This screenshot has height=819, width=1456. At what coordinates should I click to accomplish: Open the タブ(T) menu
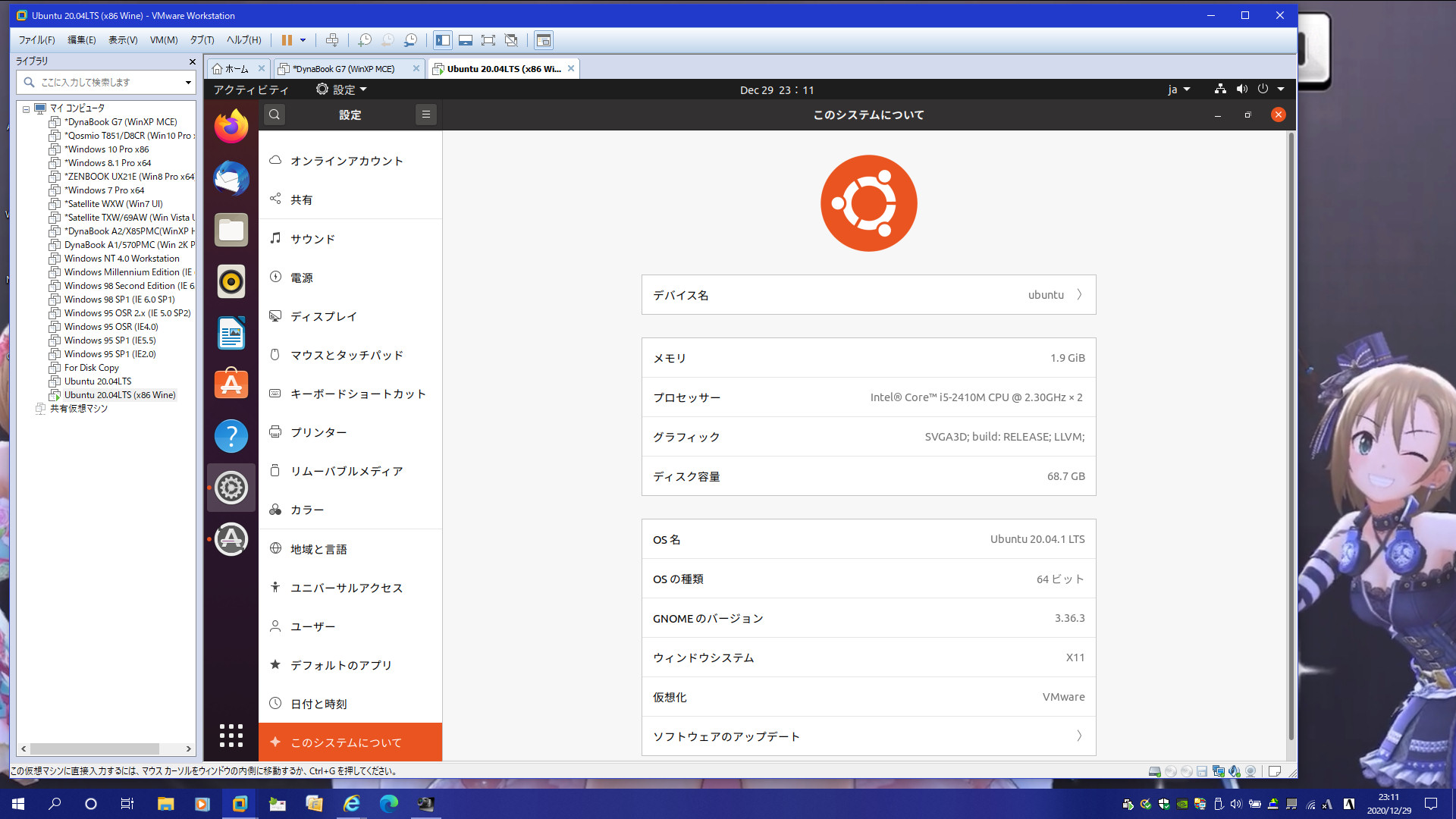coord(202,40)
